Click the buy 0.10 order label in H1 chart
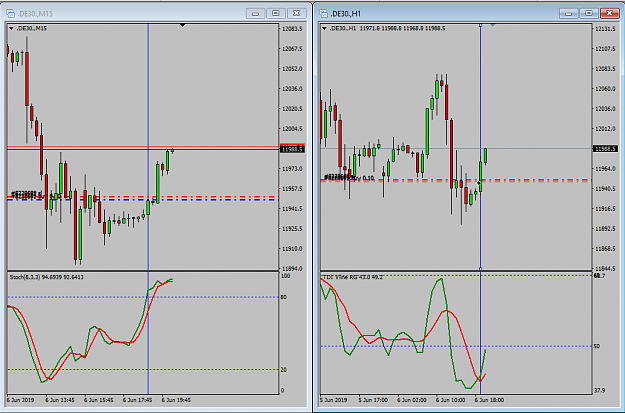This screenshot has width=625, height=413. click(362, 178)
